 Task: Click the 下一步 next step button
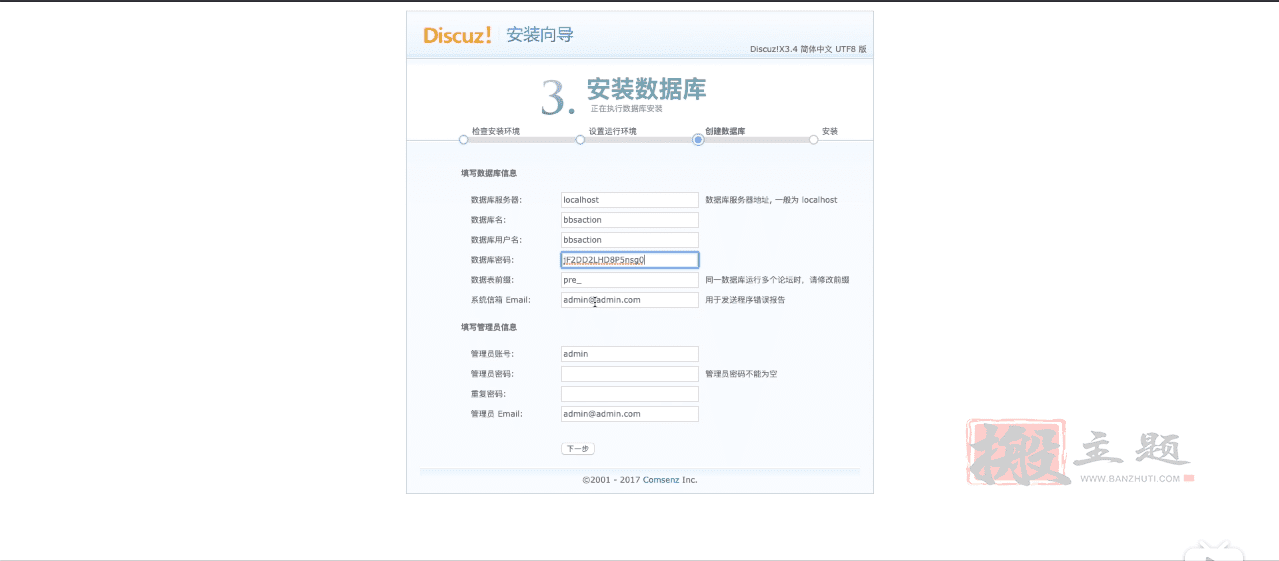click(x=578, y=449)
